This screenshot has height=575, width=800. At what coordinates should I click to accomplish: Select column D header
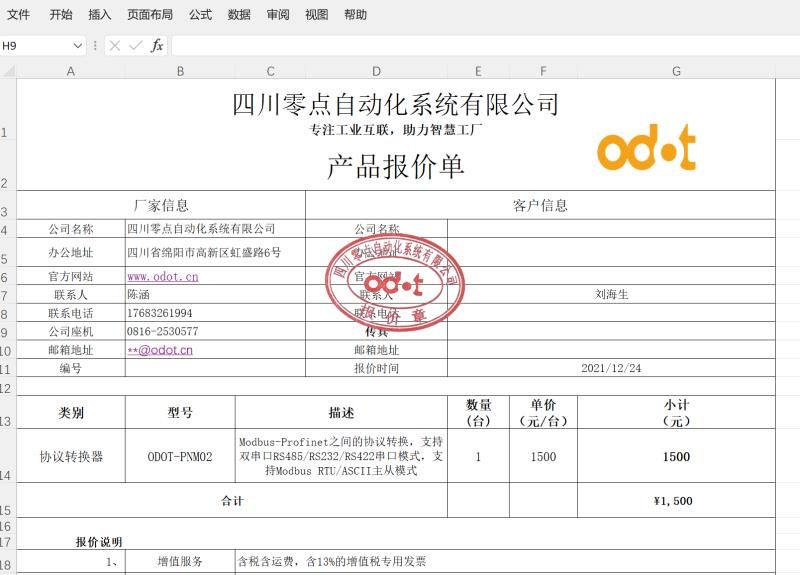[377, 71]
